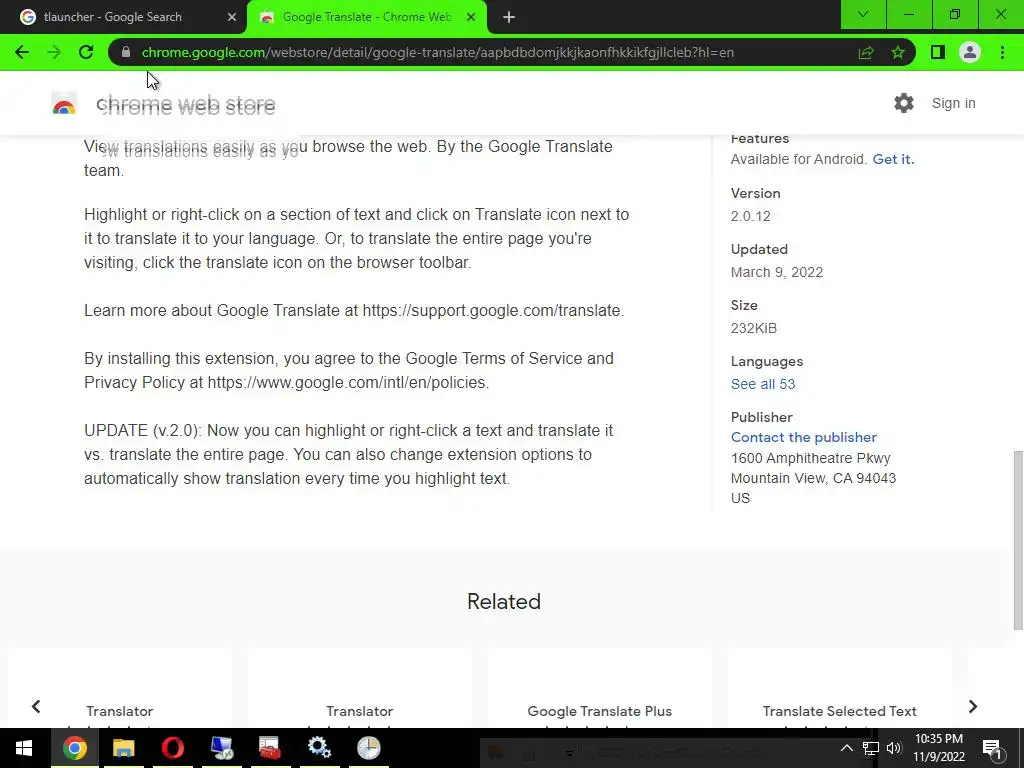Viewport: 1024px width, 768px height.
Task: Show previous related extensions with left arrow
Action: [36, 707]
